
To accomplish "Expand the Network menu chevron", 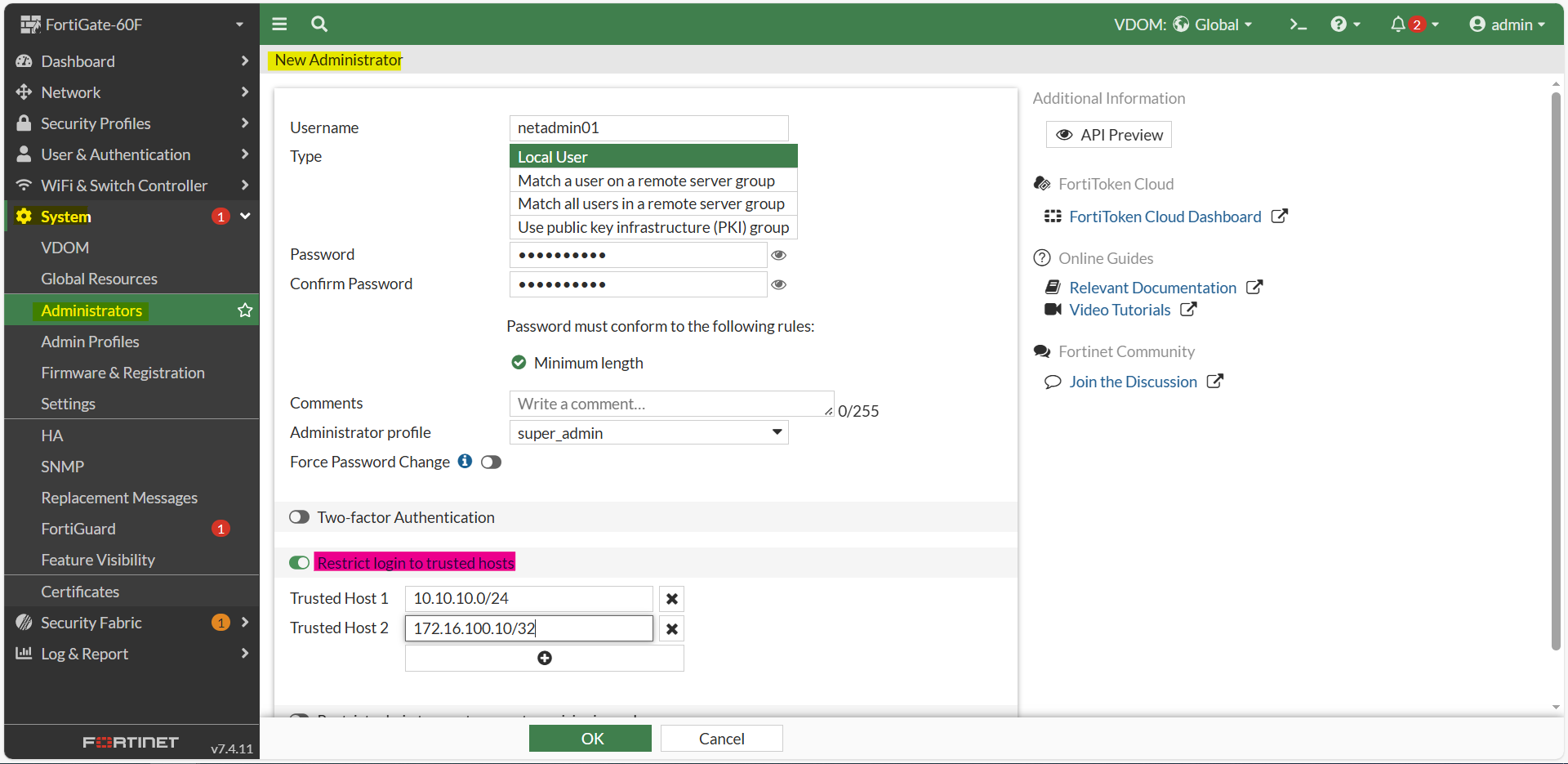I will tap(245, 92).
